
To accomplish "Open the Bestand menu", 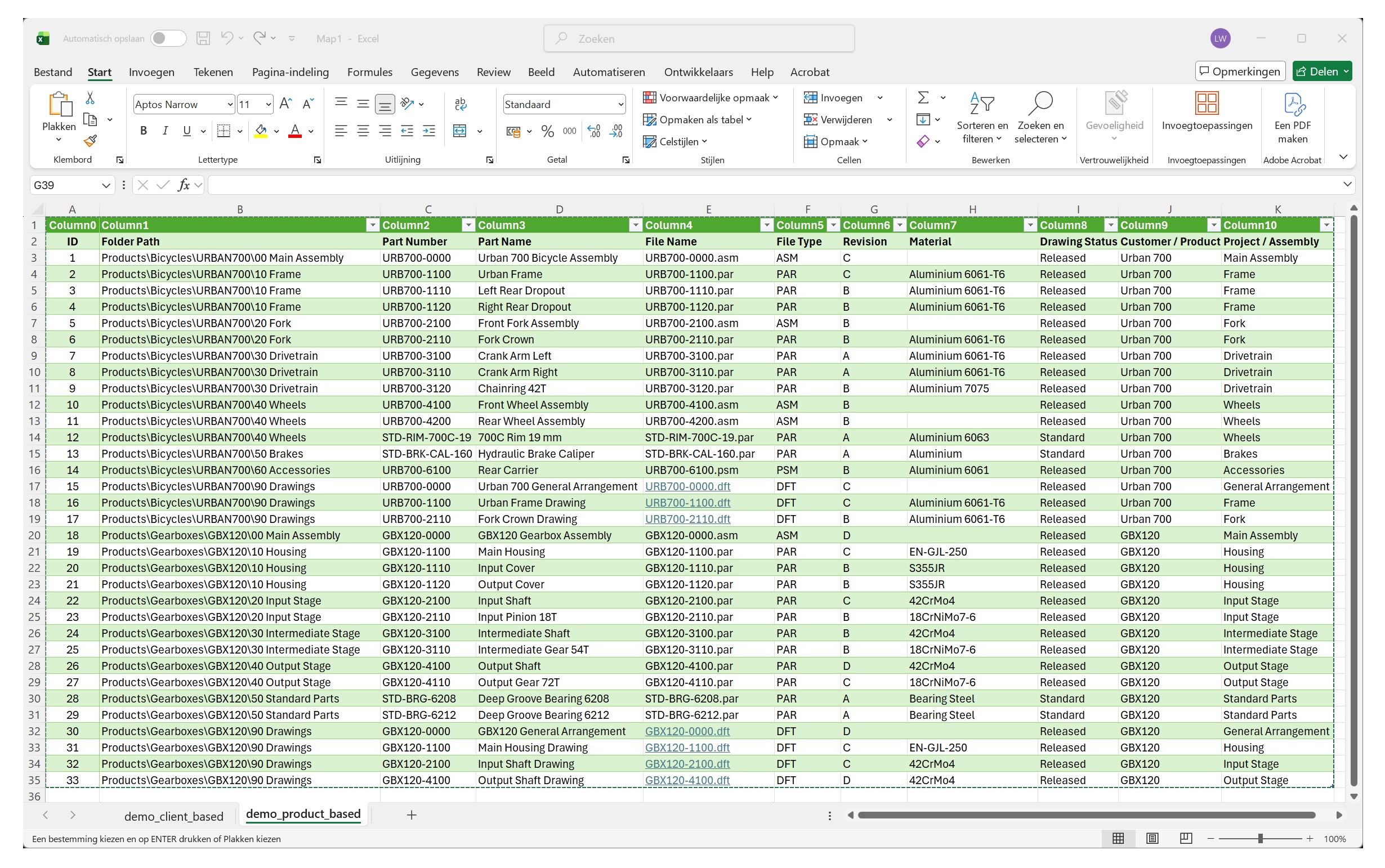I will [x=53, y=71].
